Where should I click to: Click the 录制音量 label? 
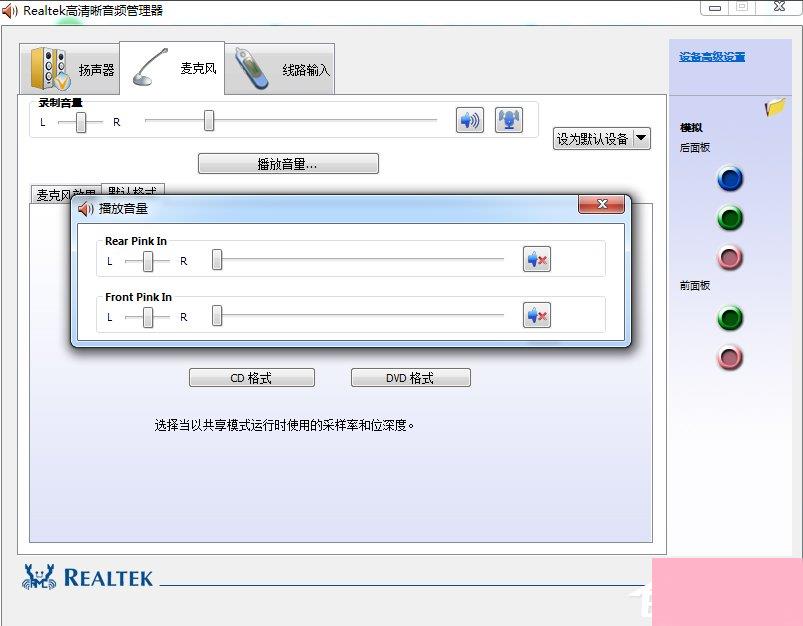pos(60,102)
